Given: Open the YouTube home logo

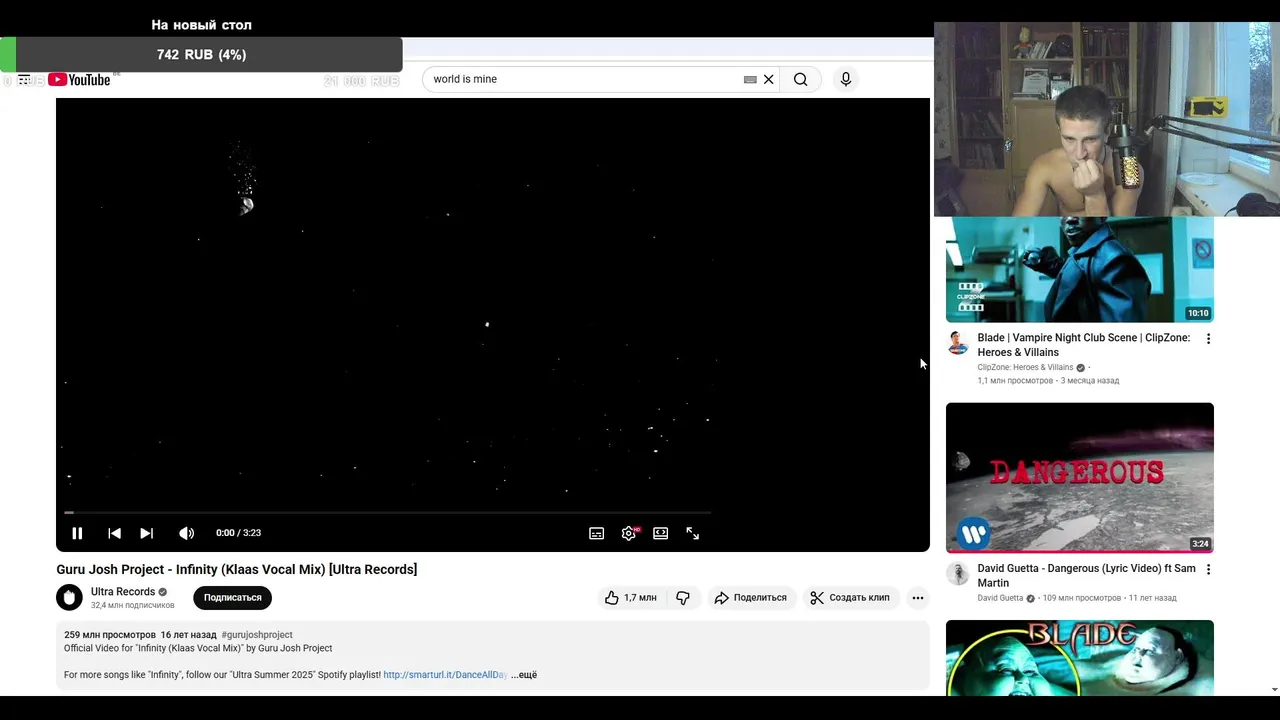Looking at the screenshot, I should coord(79,80).
